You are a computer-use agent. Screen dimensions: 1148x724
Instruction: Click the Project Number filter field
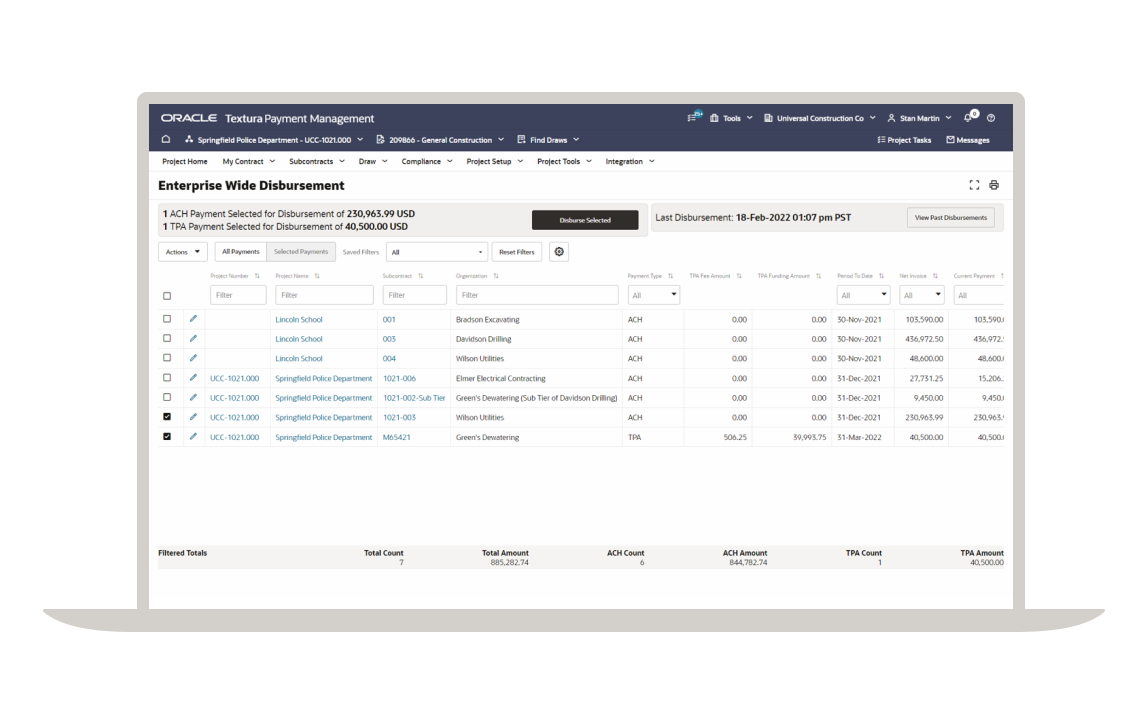pos(238,295)
